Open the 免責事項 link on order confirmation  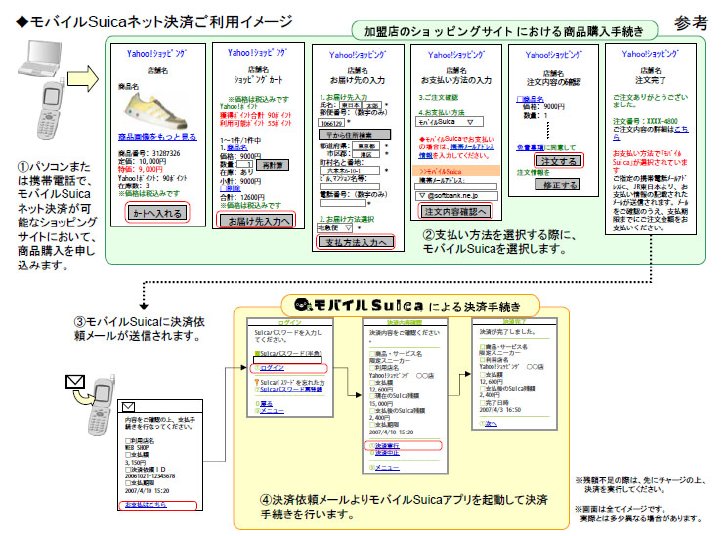tap(530, 148)
